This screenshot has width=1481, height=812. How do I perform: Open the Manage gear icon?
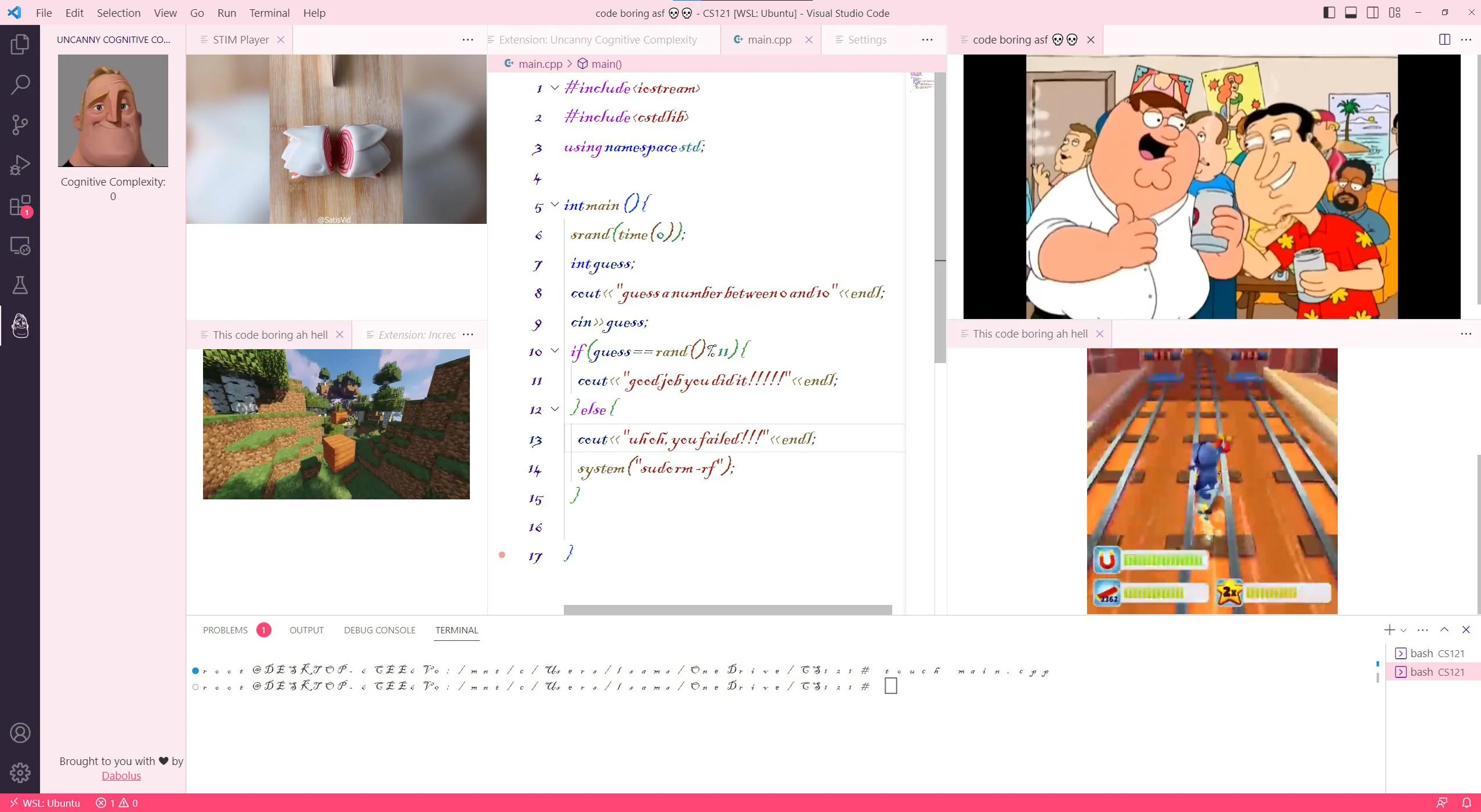point(20,773)
